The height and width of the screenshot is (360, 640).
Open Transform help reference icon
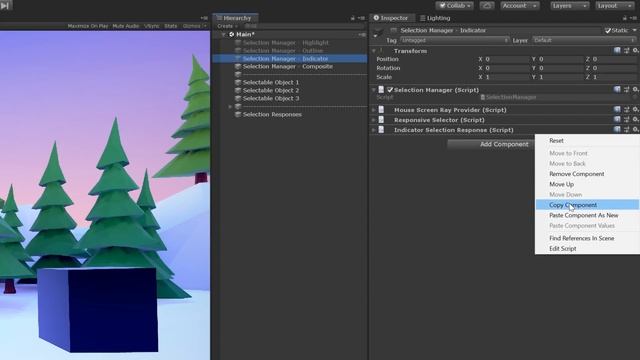[617, 51]
